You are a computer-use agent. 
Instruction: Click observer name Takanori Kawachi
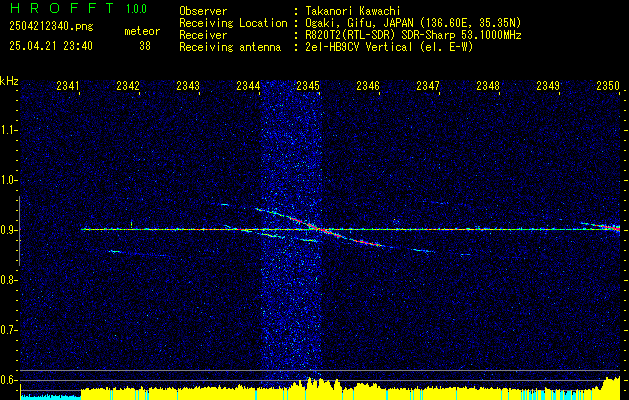tap(353, 11)
